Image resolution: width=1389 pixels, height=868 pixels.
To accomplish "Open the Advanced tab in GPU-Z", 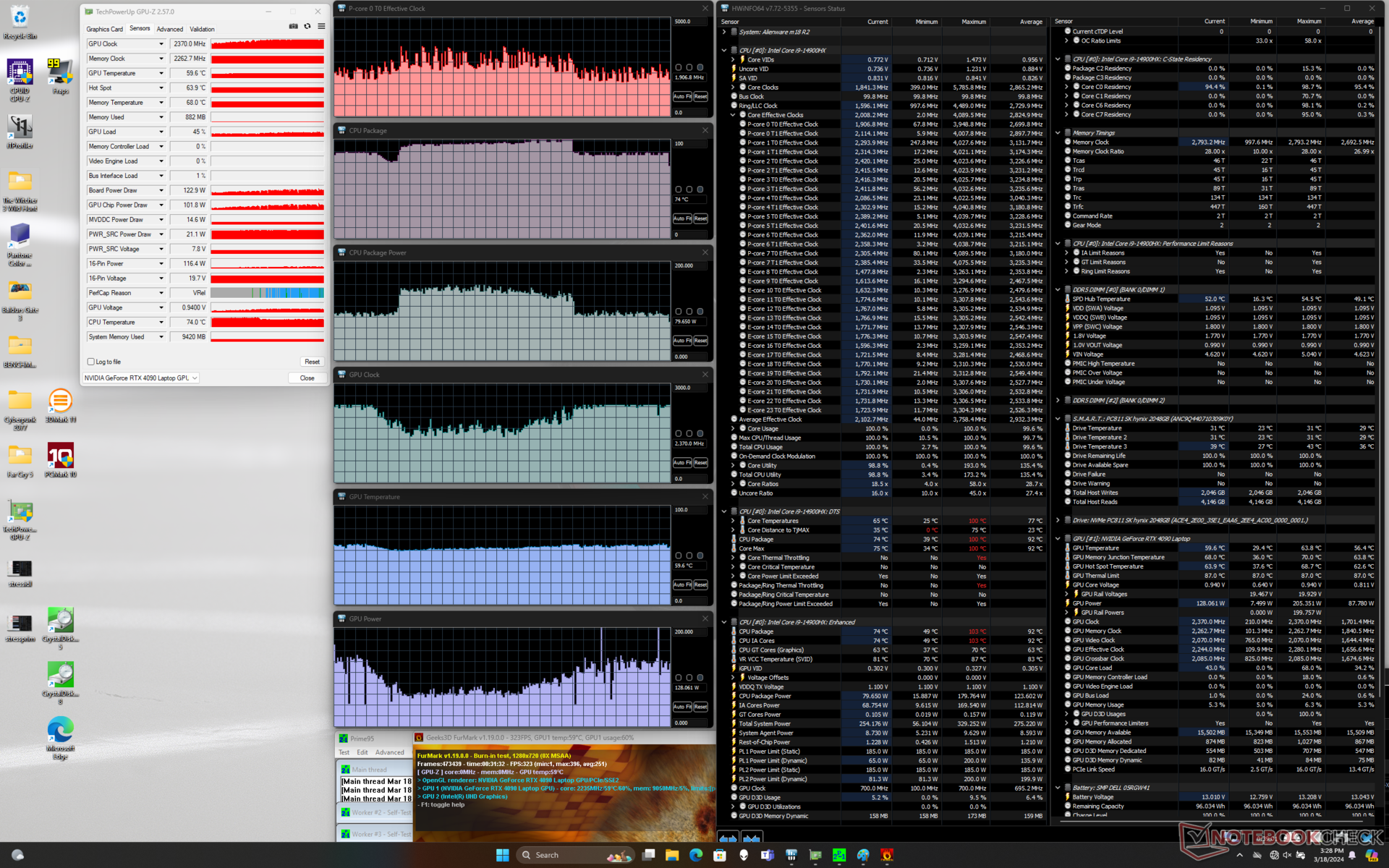I will coord(170,29).
